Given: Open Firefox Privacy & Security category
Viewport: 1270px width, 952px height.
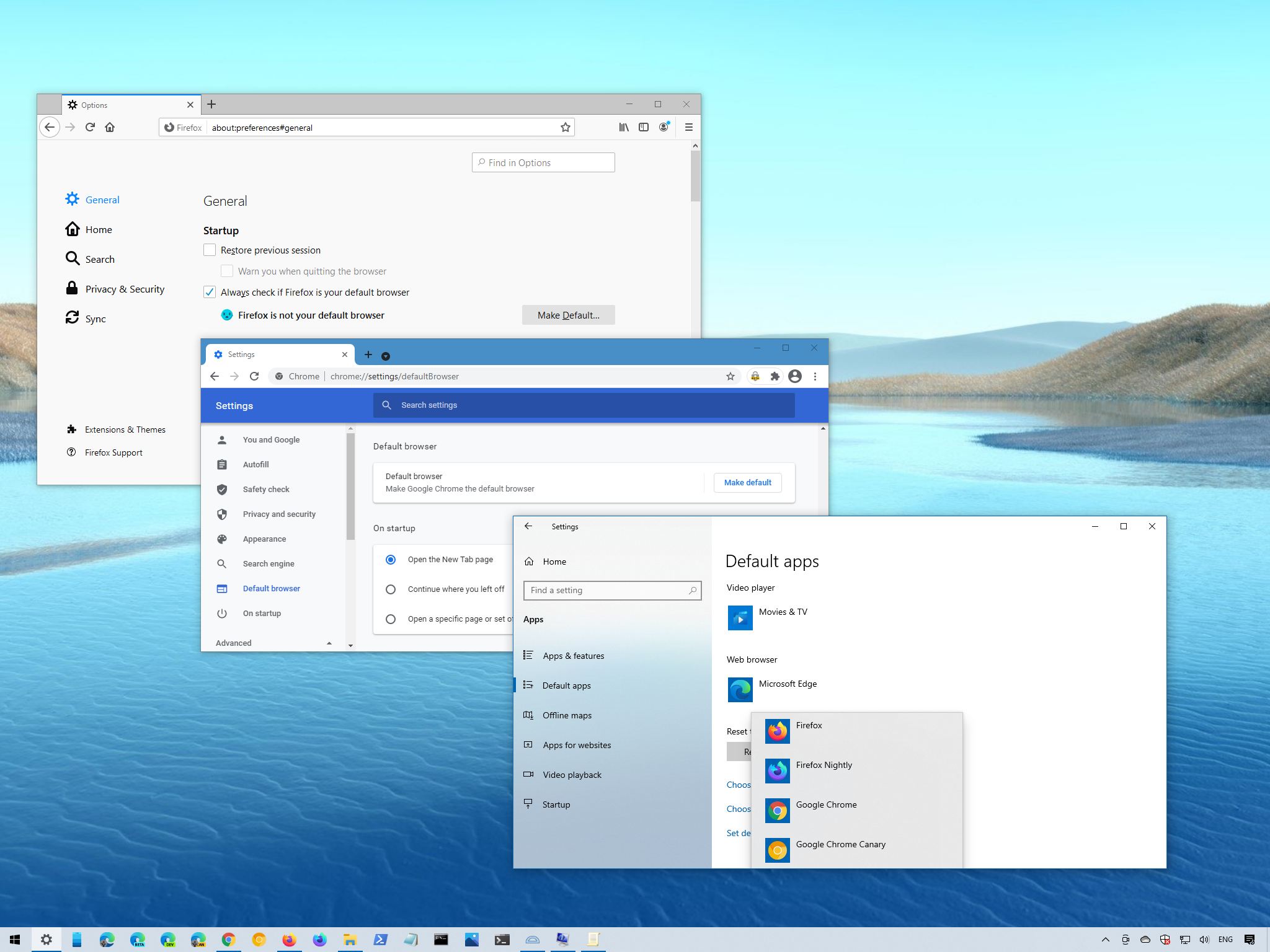Looking at the screenshot, I should point(115,289).
